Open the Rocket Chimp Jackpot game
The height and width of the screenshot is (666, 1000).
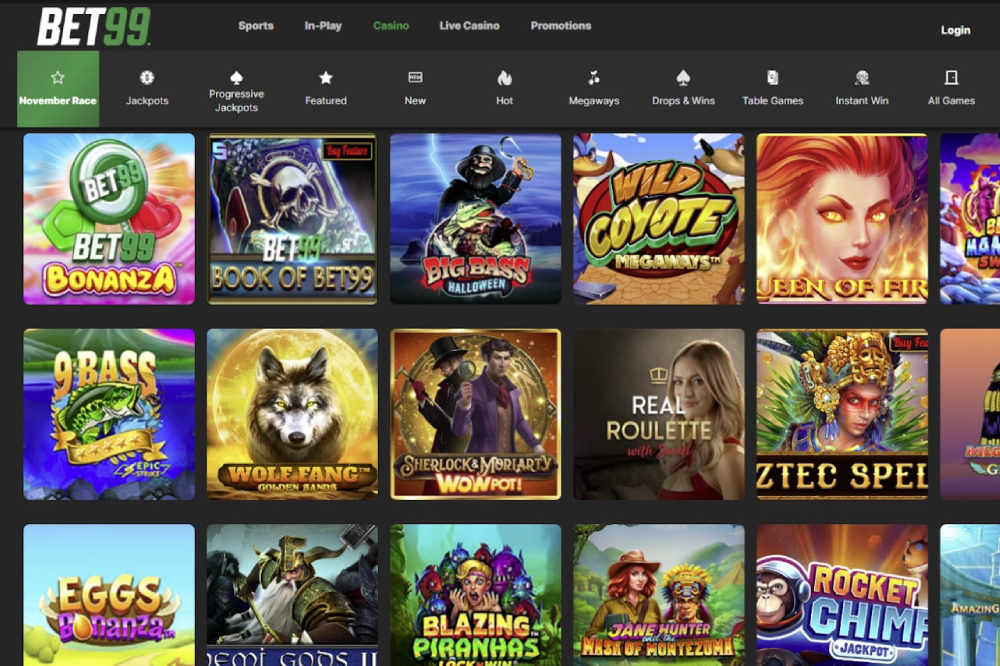click(842, 595)
